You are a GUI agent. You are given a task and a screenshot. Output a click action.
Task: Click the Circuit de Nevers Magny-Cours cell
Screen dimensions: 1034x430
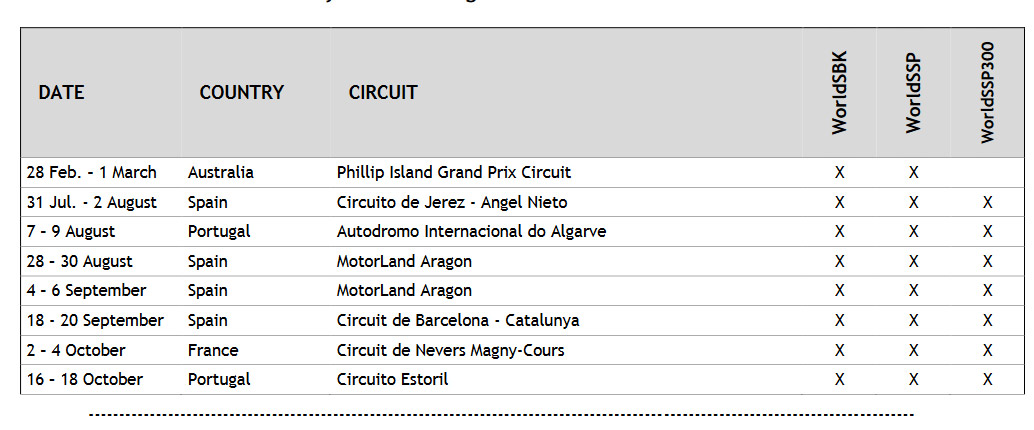click(x=450, y=350)
